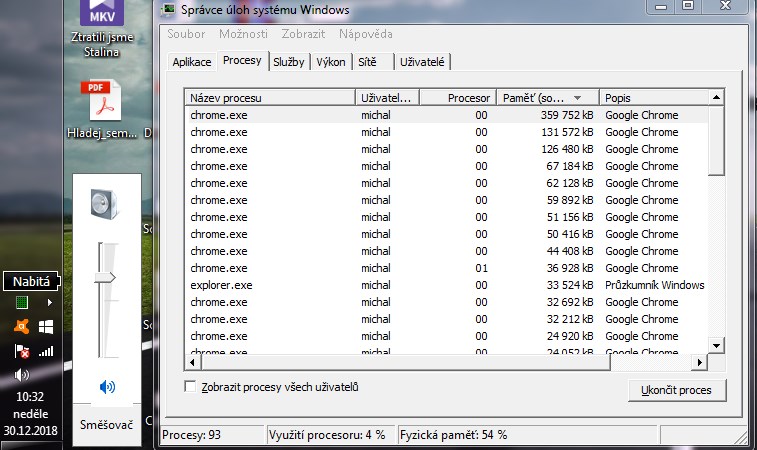Open the MKV file Ztratili jsme Stalina

coord(102,28)
